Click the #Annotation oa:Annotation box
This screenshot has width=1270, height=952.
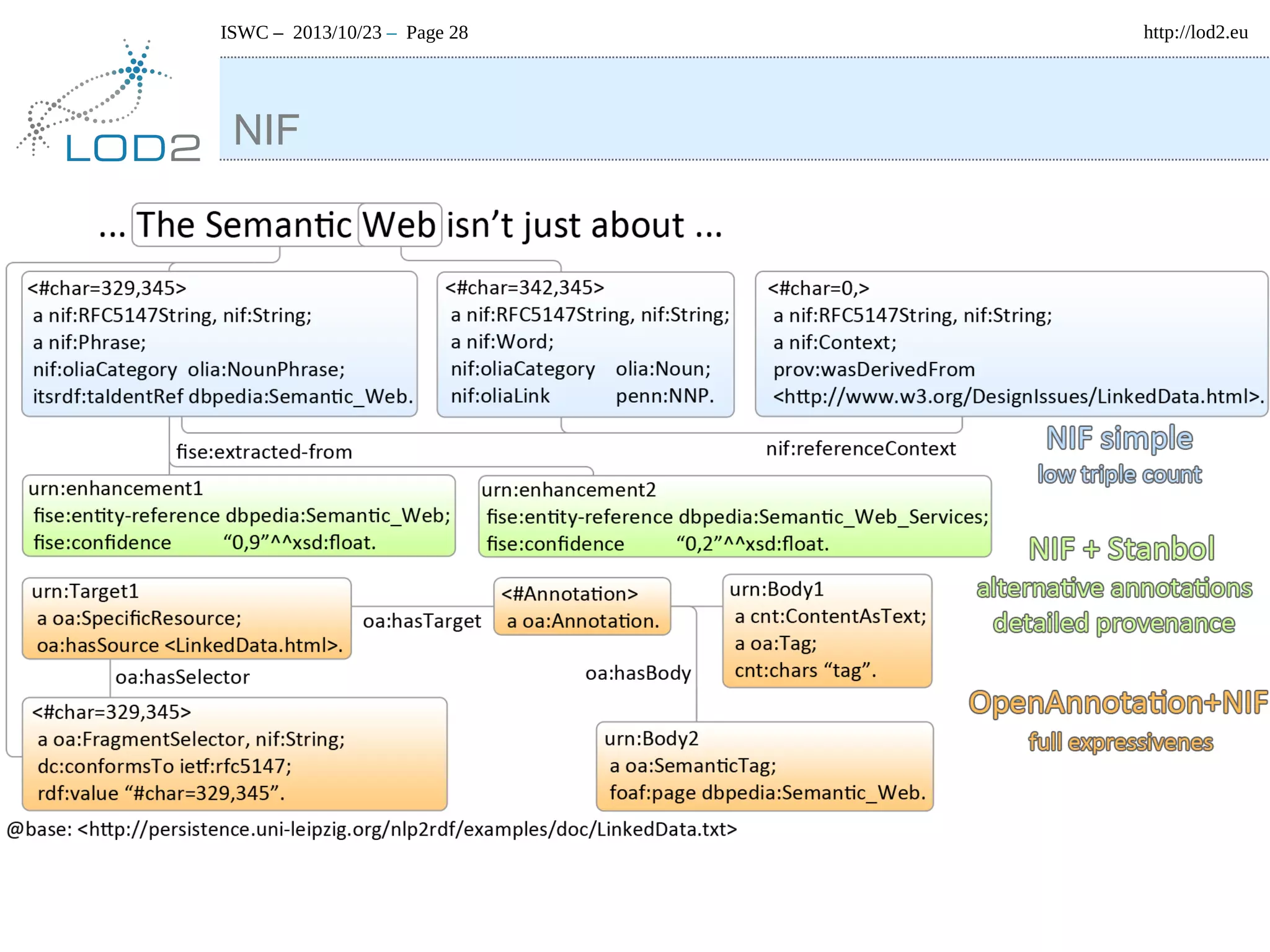tap(582, 607)
